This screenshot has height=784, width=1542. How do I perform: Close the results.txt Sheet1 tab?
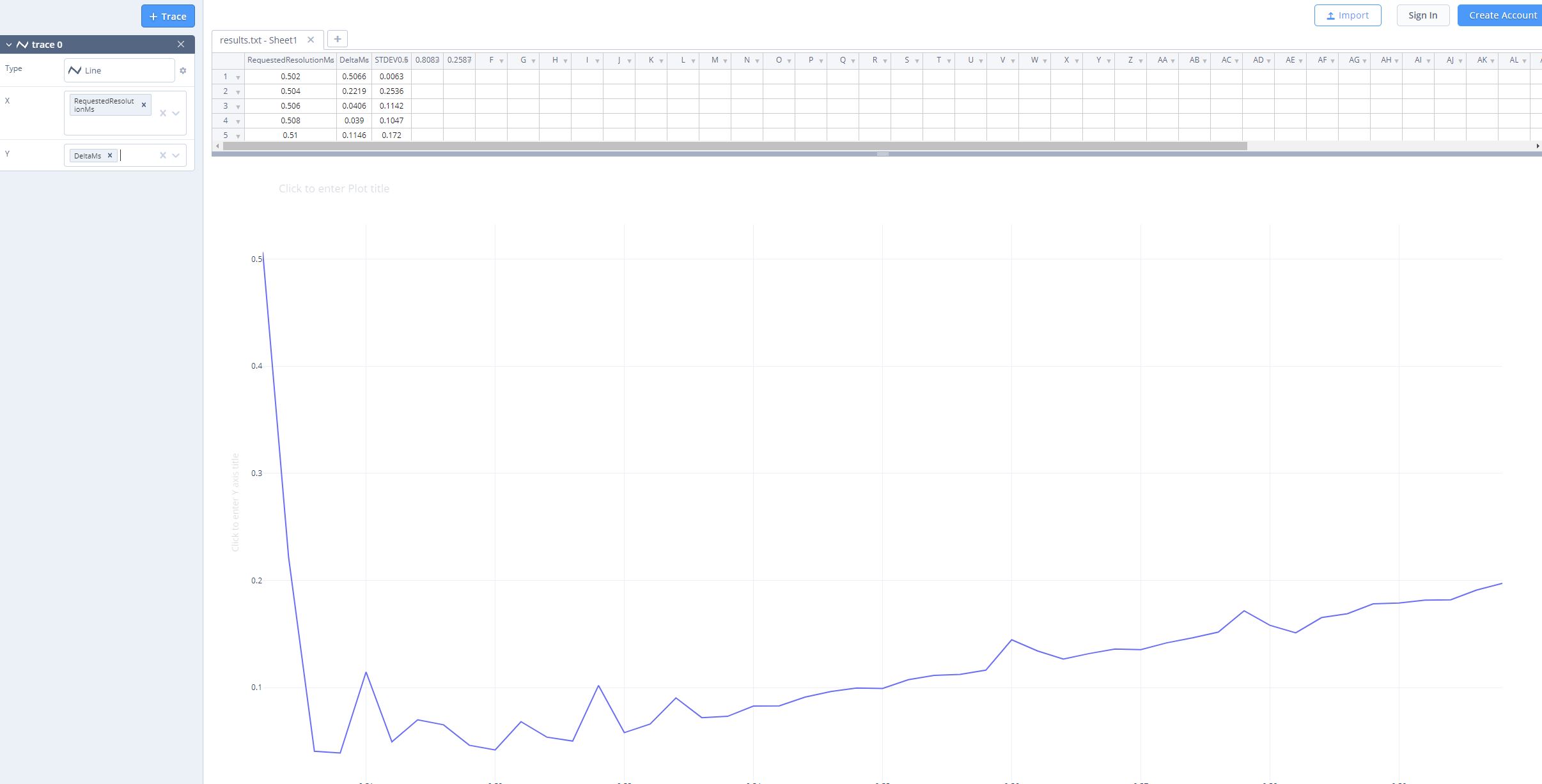click(311, 40)
